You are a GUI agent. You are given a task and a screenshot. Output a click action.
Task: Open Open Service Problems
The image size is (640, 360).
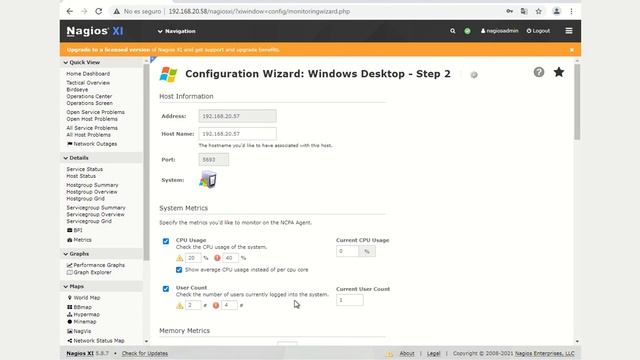coord(96,112)
